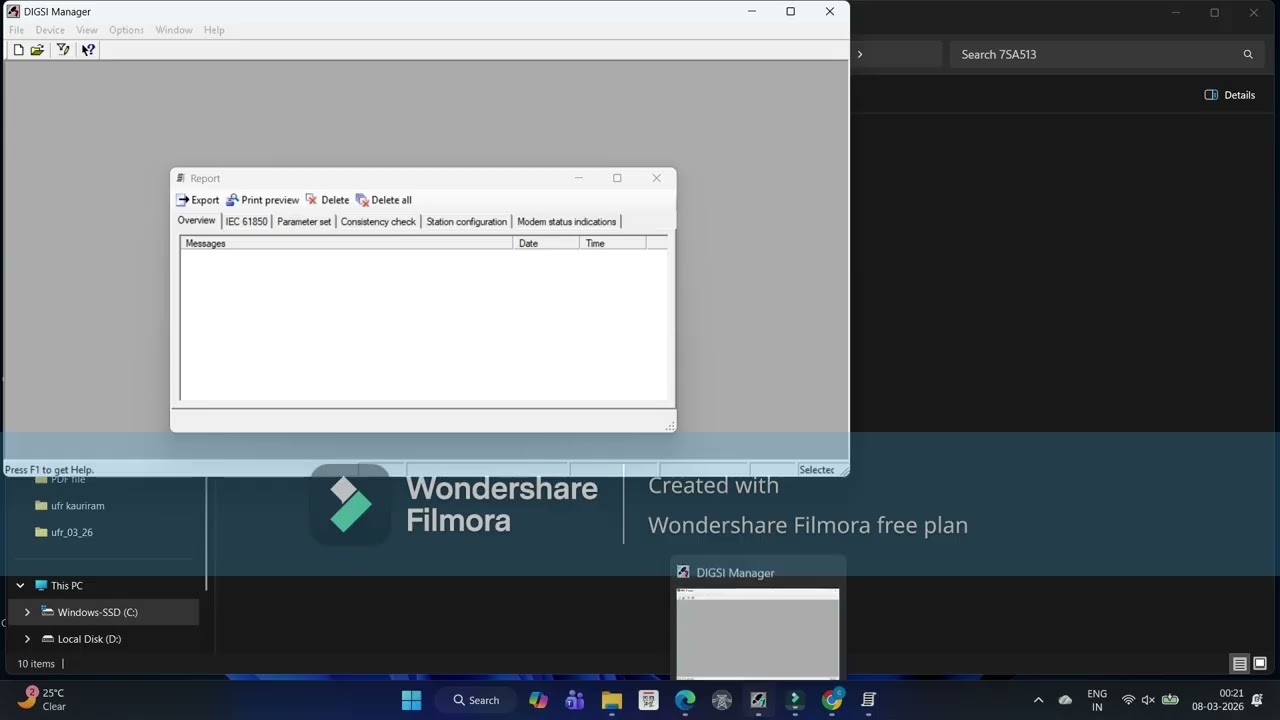The height and width of the screenshot is (720, 1280).
Task: Switch to the Consistency check tab
Action: [x=378, y=222]
